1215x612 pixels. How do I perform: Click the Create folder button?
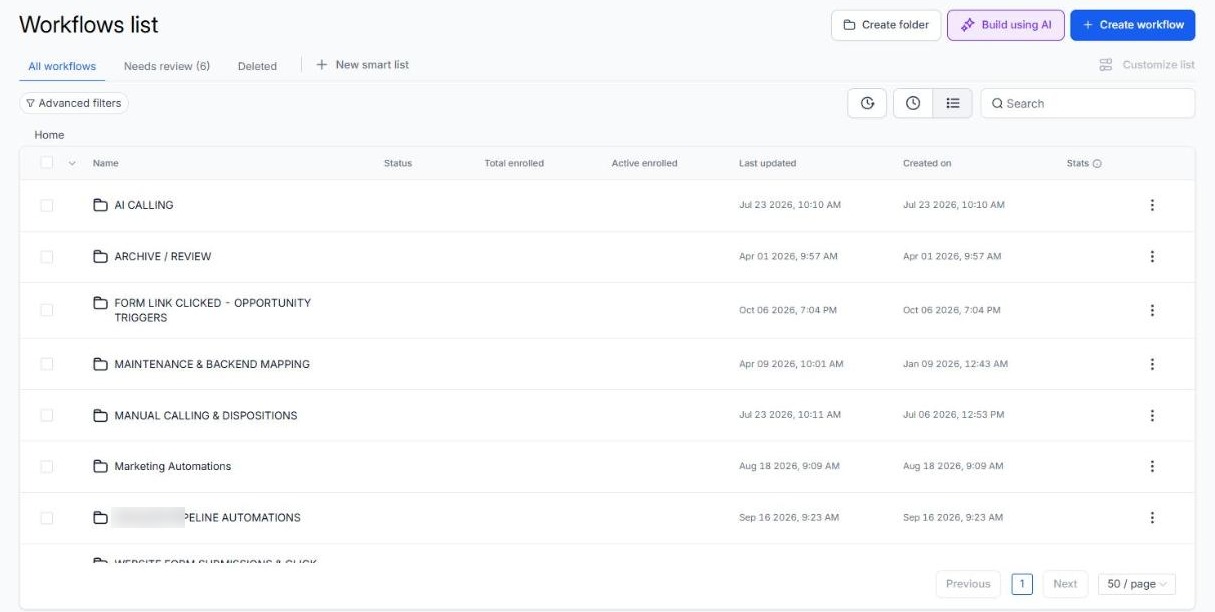click(x=886, y=25)
